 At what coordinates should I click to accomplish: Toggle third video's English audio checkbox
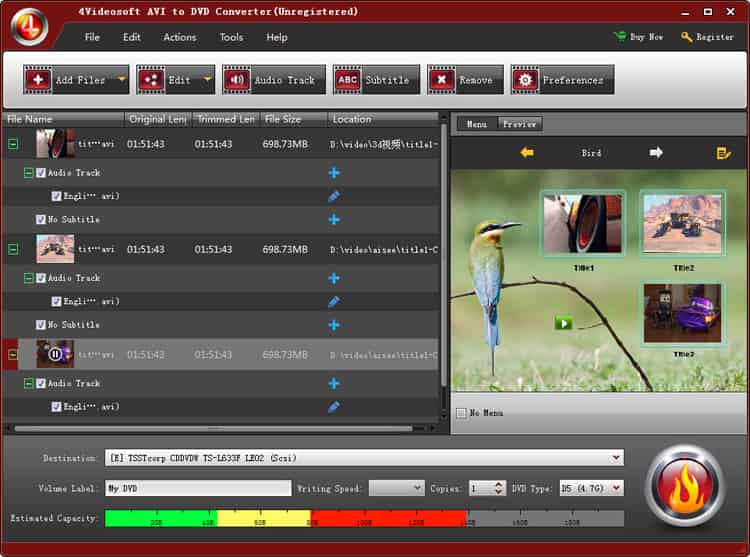tap(56, 407)
